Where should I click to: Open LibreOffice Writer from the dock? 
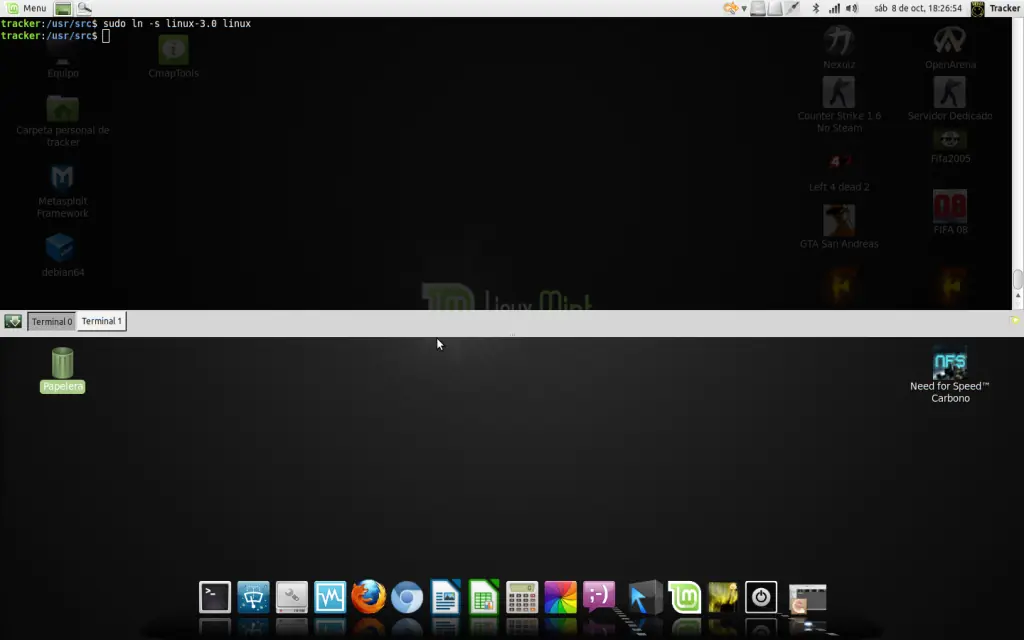445,597
